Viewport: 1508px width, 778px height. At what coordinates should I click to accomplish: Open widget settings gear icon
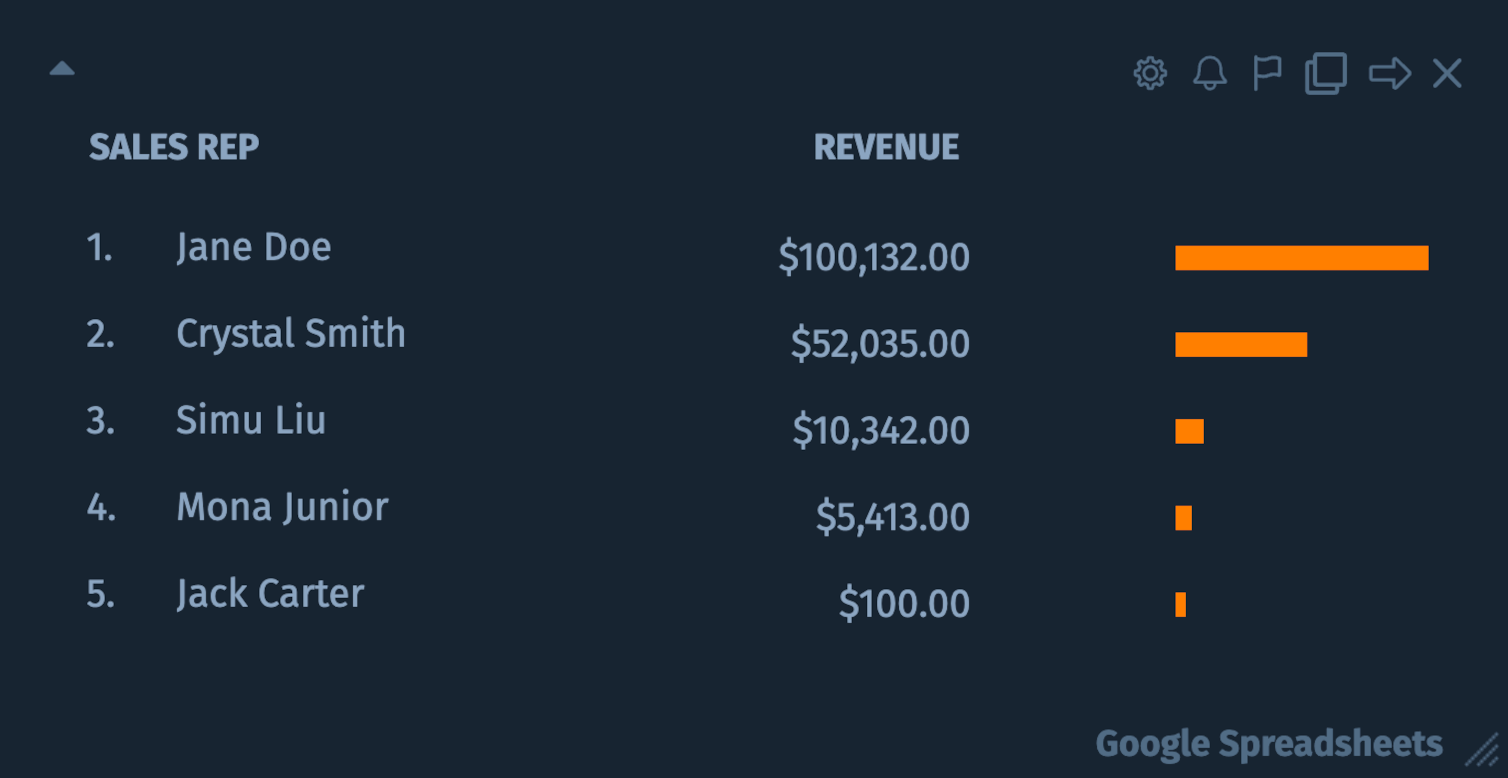tap(1150, 73)
